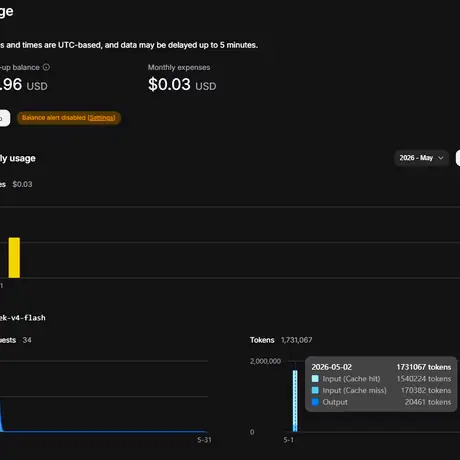The height and width of the screenshot is (460, 460).
Task: Click the 5-1 date marker on tokens chart
Action: pyautogui.click(x=289, y=440)
